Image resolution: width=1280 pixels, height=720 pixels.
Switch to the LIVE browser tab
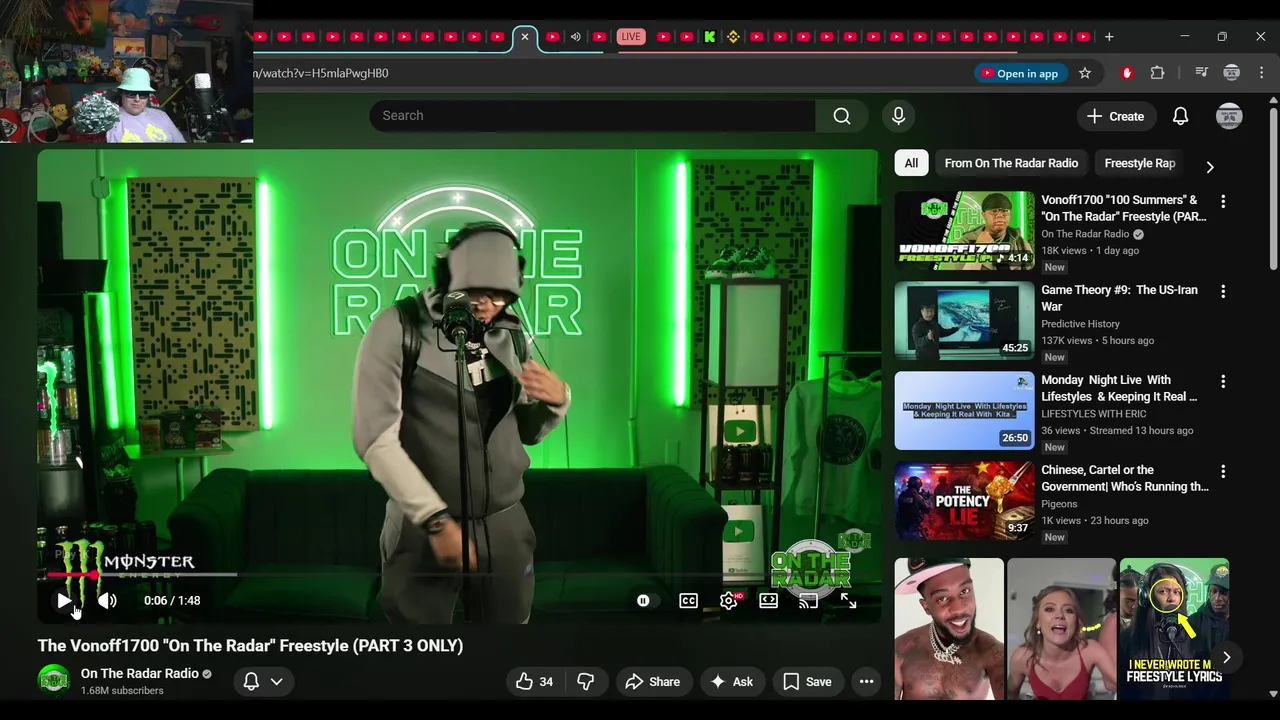tap(630, 37)
